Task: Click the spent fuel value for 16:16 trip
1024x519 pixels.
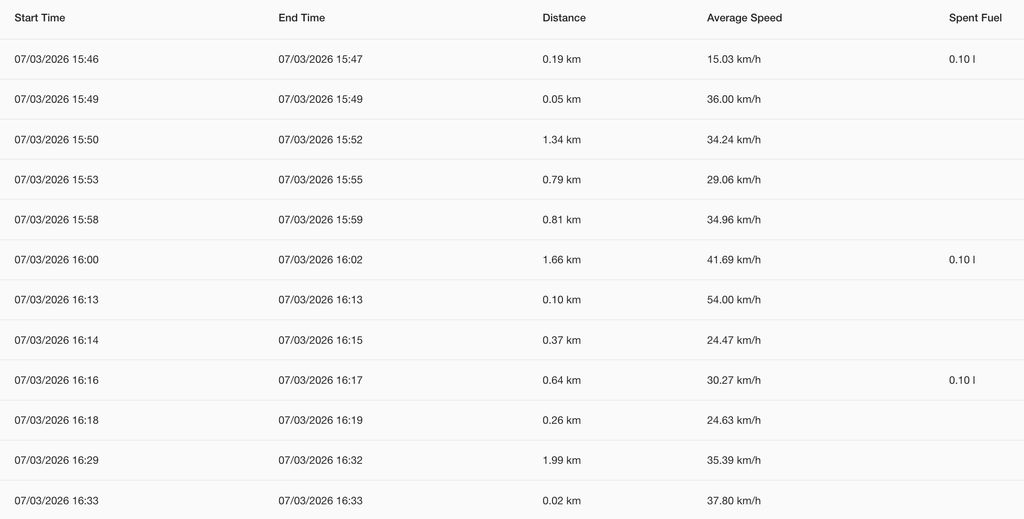Action: coord(962,380)
